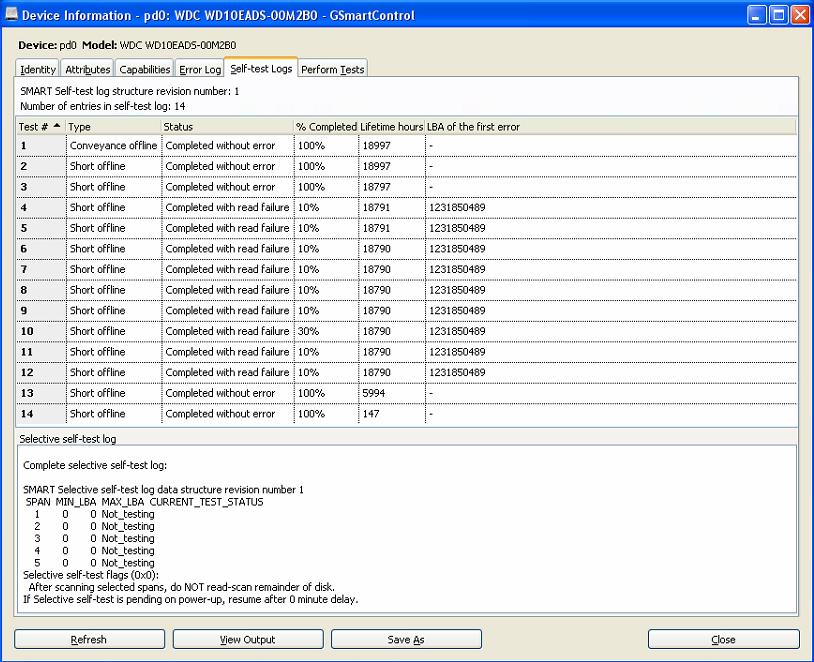This screenshot has height=662, width=814.
Task: Close the window with the title bar X
Action: pos(799,15)
